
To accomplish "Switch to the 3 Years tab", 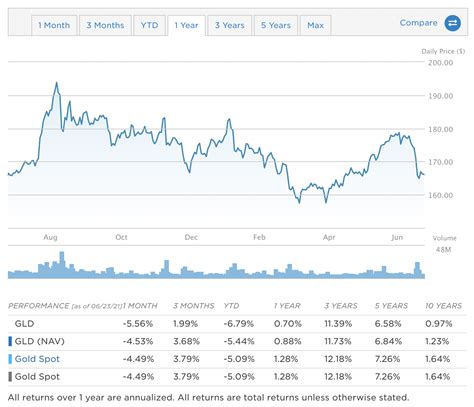I will click(230, 25).
